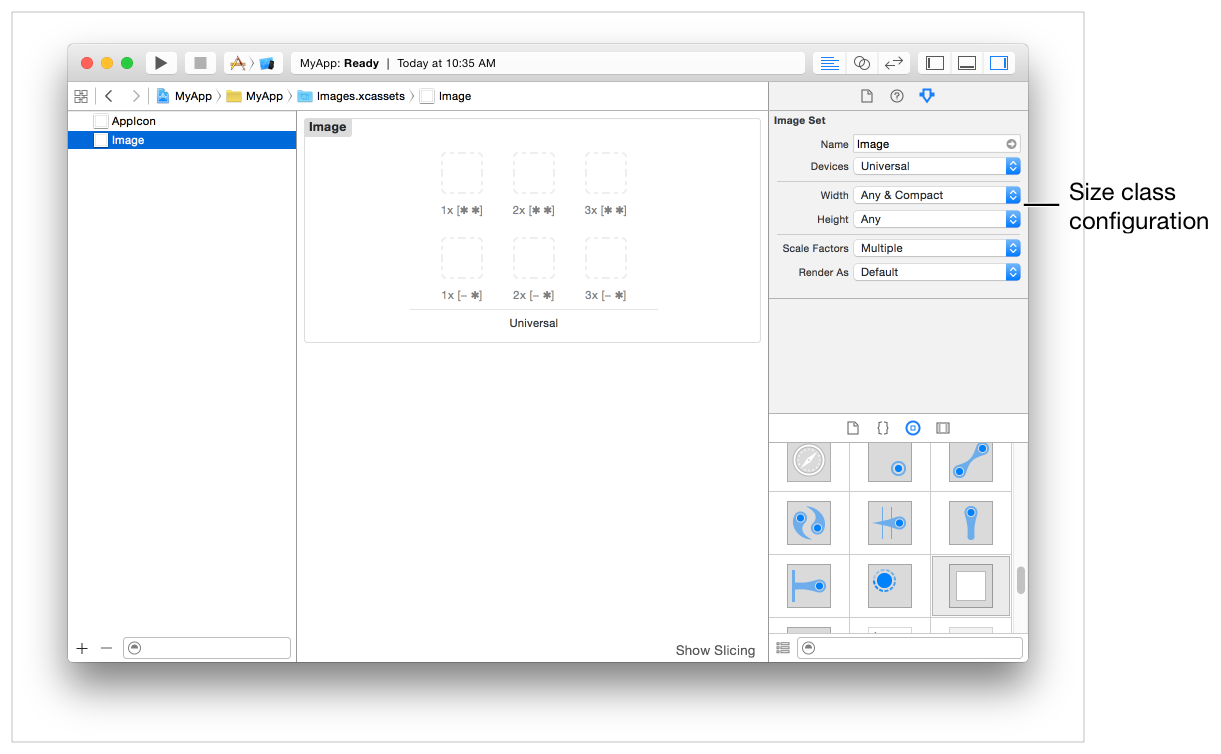
Task: Open the Attributes inspector
Action: (x=926, y=95)
